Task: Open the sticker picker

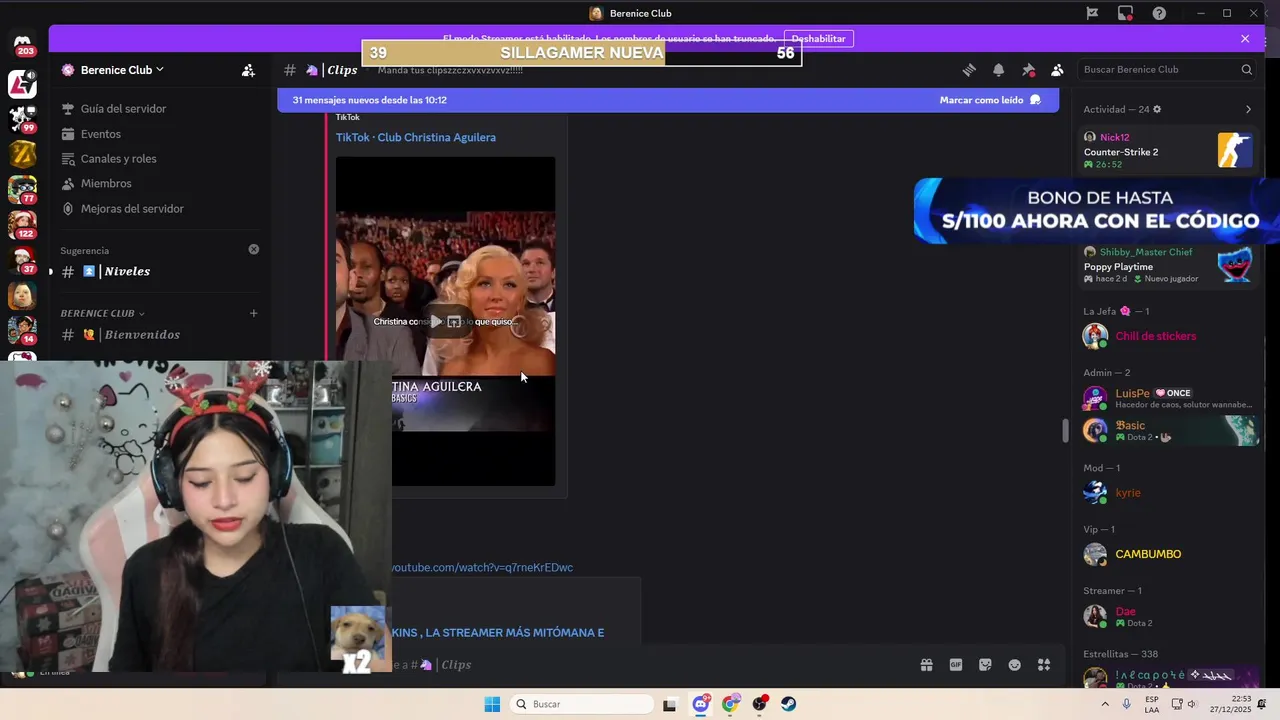Action: [985, 665]
